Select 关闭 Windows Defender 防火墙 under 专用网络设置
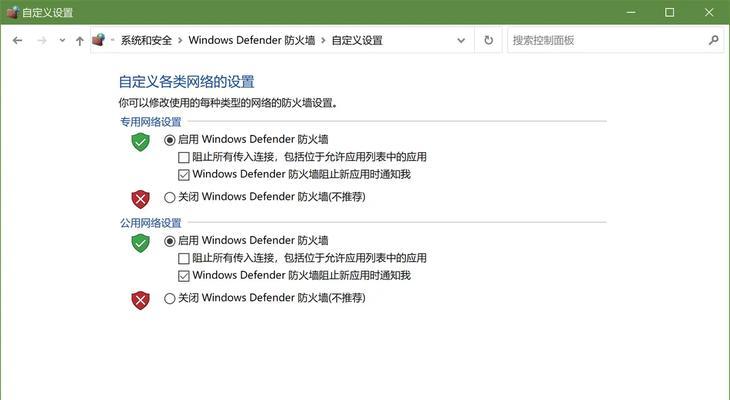 [169, 197]
